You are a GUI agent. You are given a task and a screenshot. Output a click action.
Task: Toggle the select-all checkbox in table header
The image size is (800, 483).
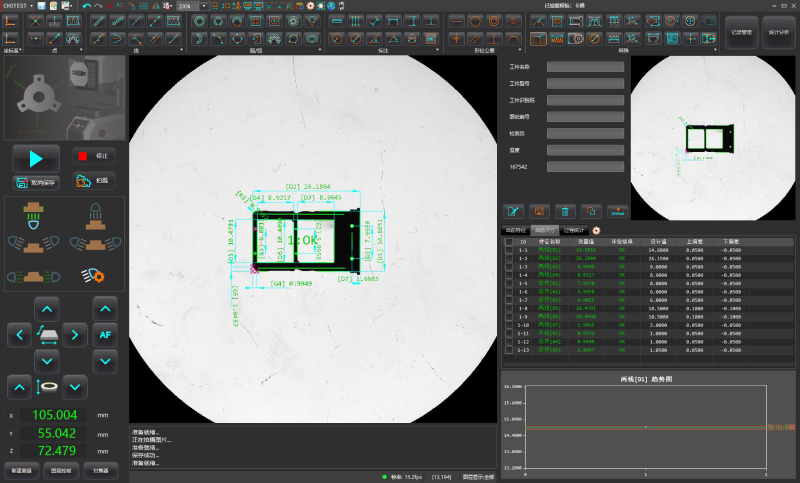[x=509, y=241]
